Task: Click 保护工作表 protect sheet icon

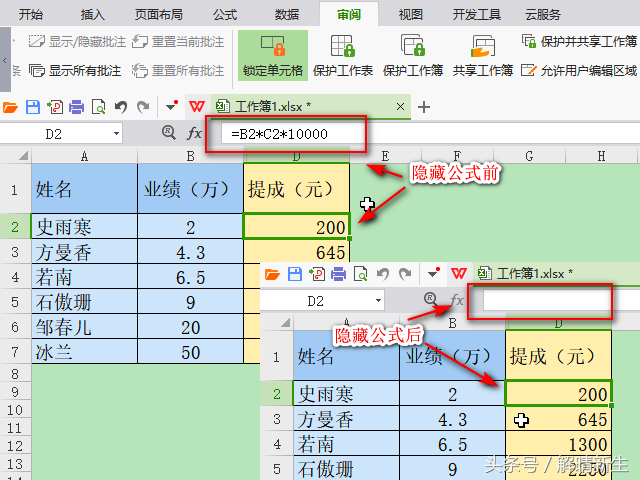Action: point(343,56)
